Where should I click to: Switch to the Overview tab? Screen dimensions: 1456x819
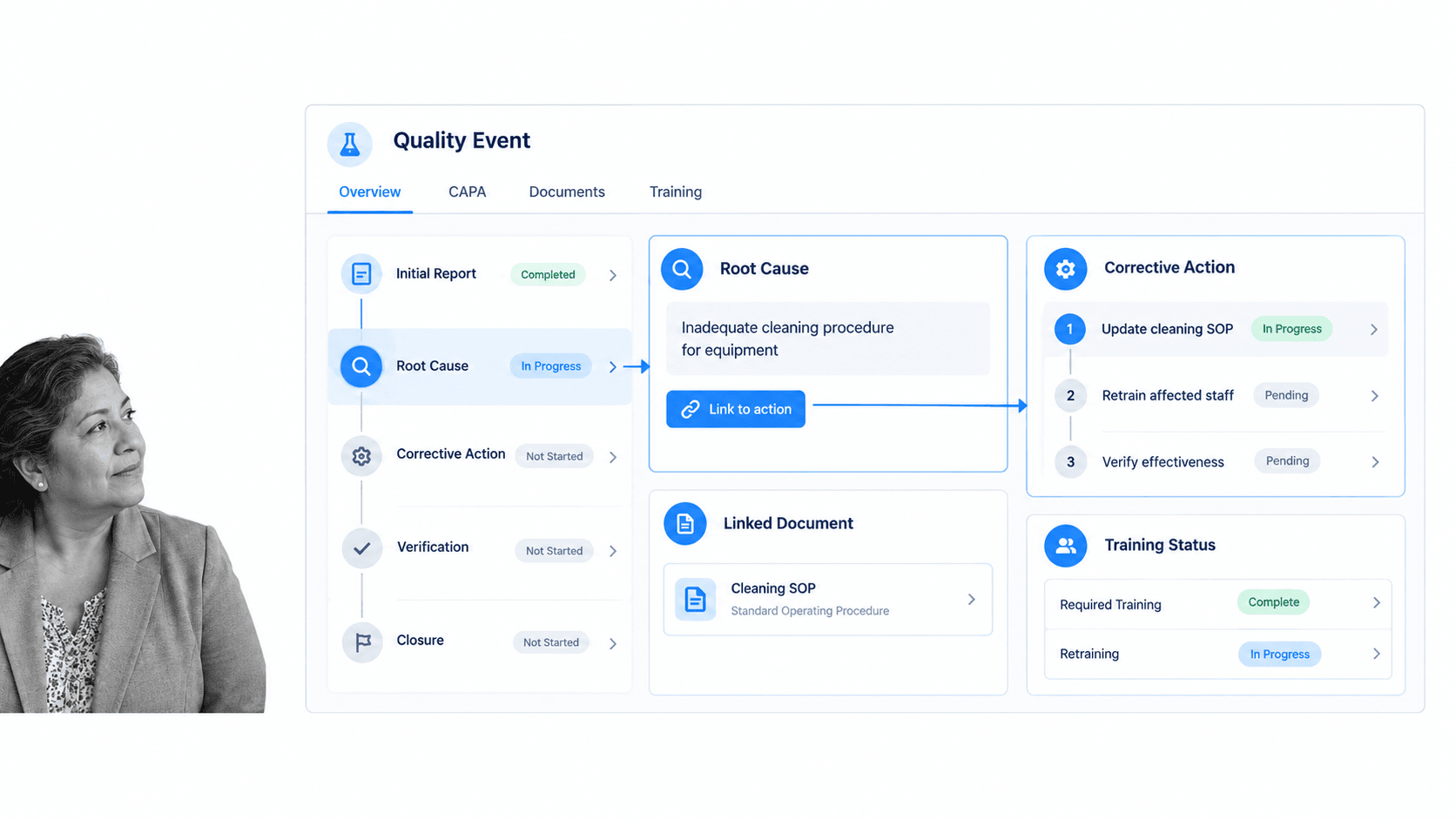pyautogui.click(x=370, y=192)
